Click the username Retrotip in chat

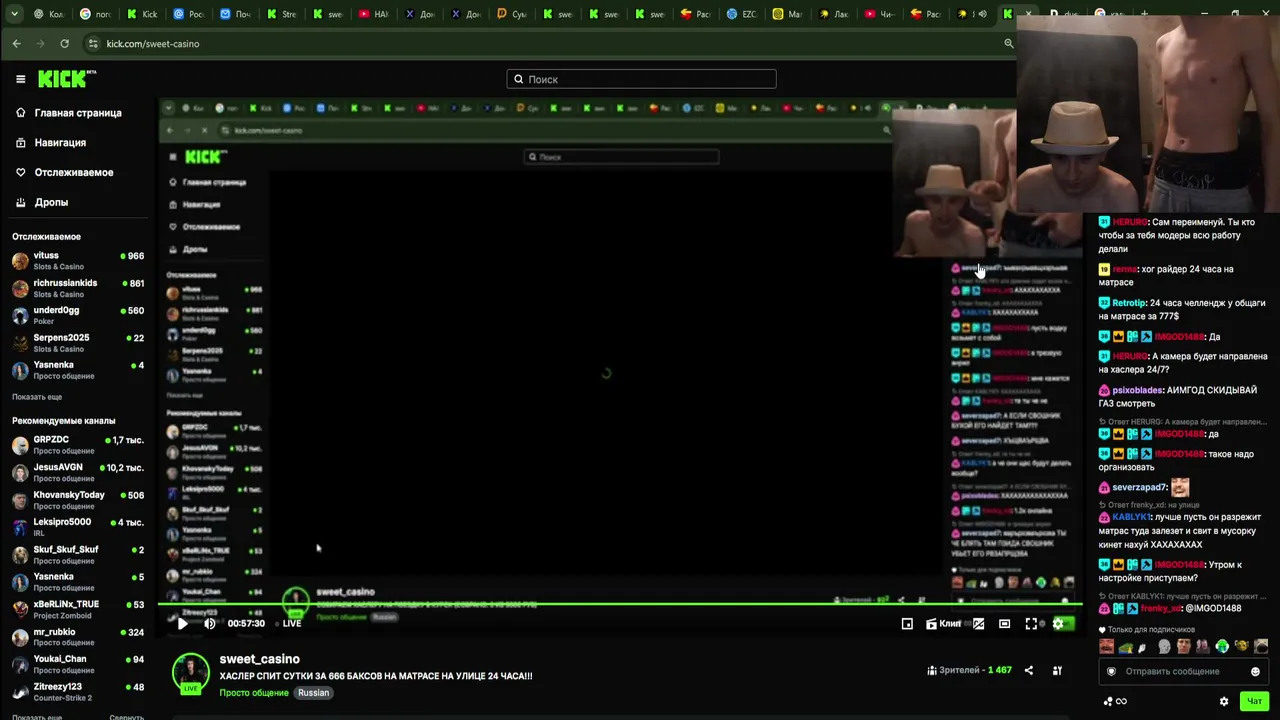point(1129,303)
